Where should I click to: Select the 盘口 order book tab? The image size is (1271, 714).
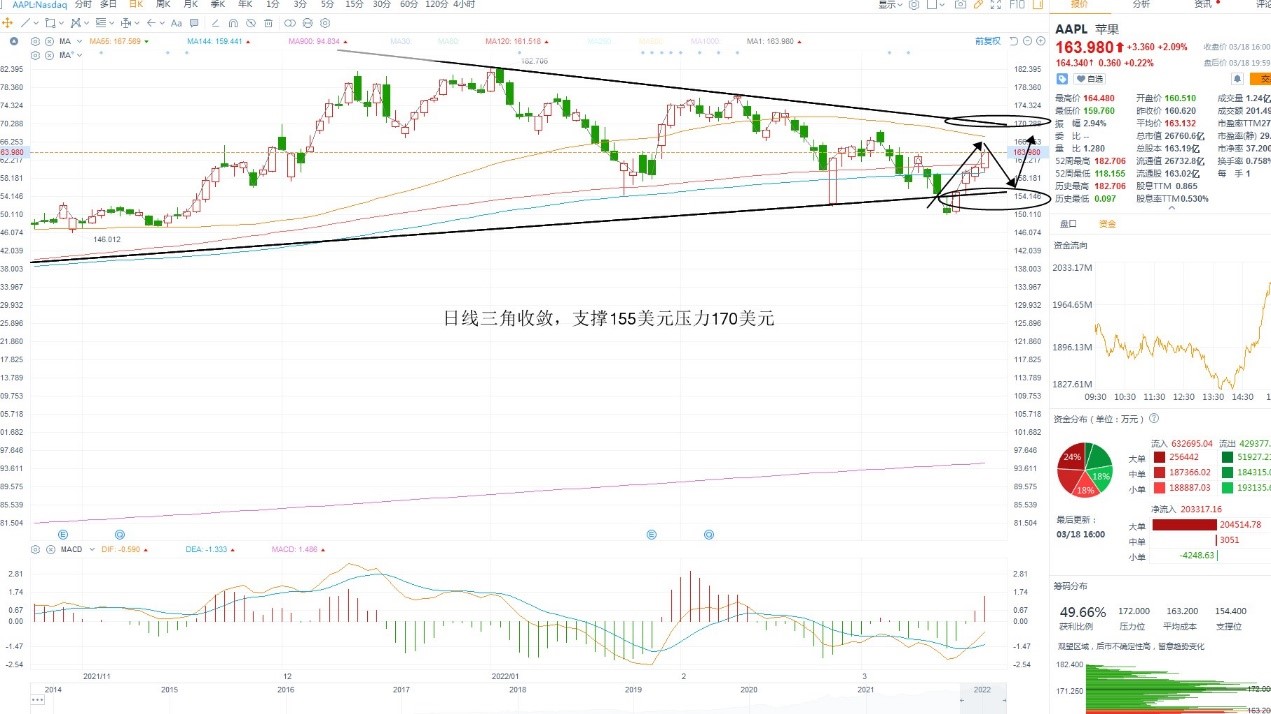1068,224
